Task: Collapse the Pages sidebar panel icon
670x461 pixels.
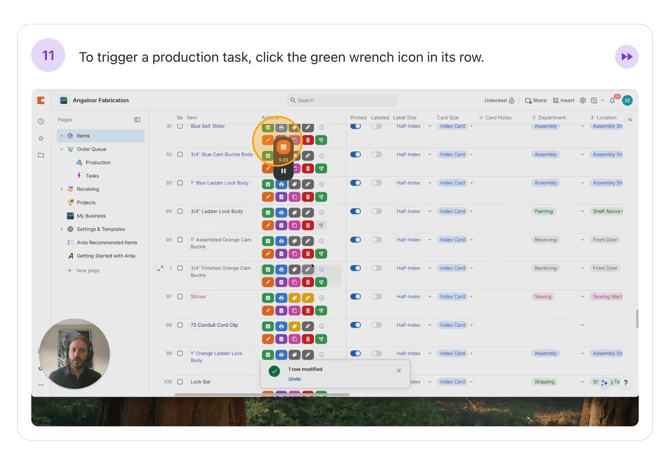Action: point(137,120)
